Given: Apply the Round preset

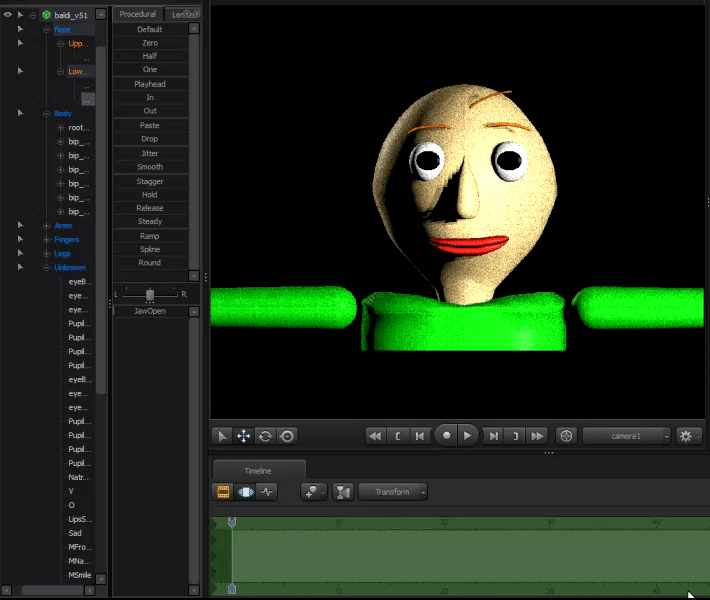Looking at the screenshot, I should pos(150,263).
